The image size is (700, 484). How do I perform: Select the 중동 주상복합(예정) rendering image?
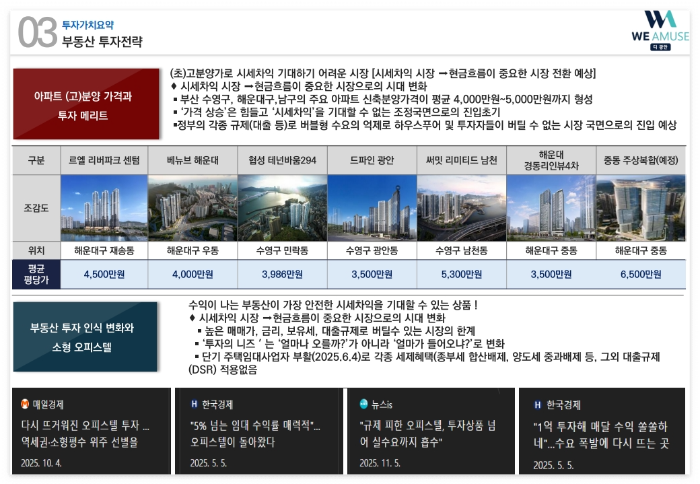click(x=641, y=208)
